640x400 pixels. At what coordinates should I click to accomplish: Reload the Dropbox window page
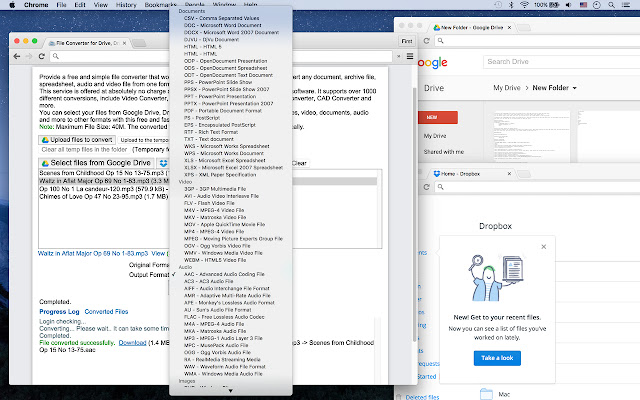click(427, 187)
